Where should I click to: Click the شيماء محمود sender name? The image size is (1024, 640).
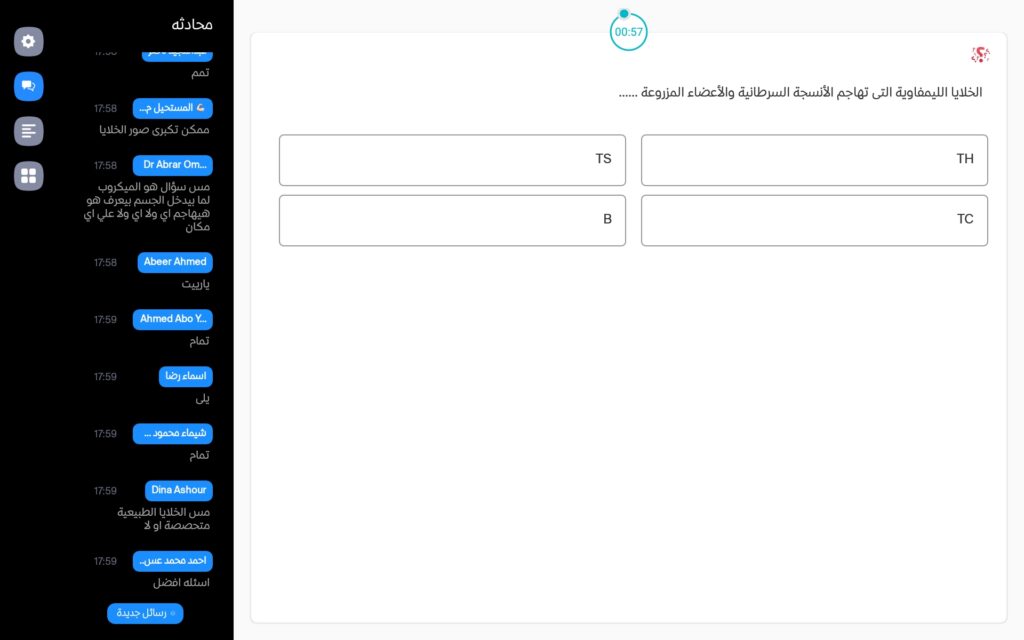[x=173, y=434]
